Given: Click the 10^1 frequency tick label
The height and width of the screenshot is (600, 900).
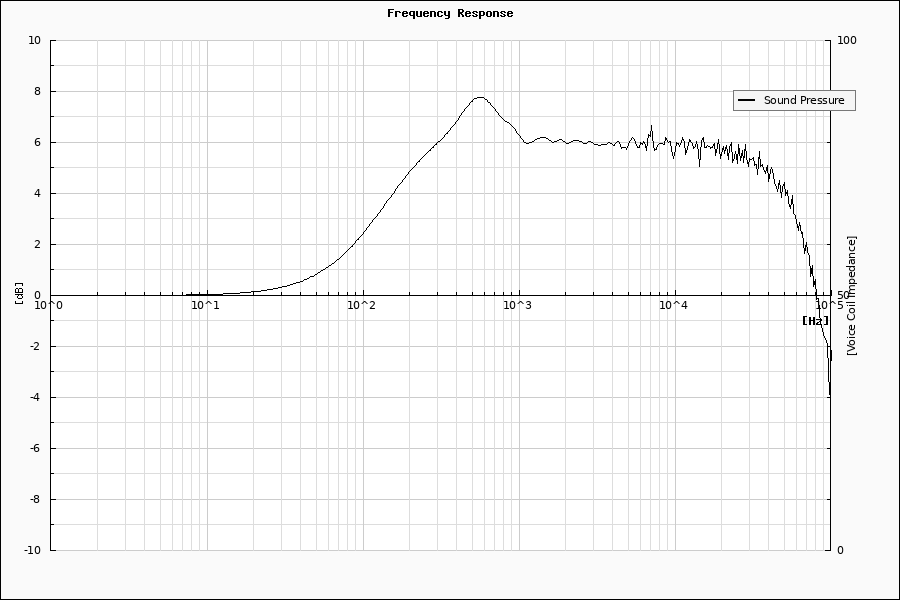Looking at the screenshot, I should (205, 306).
